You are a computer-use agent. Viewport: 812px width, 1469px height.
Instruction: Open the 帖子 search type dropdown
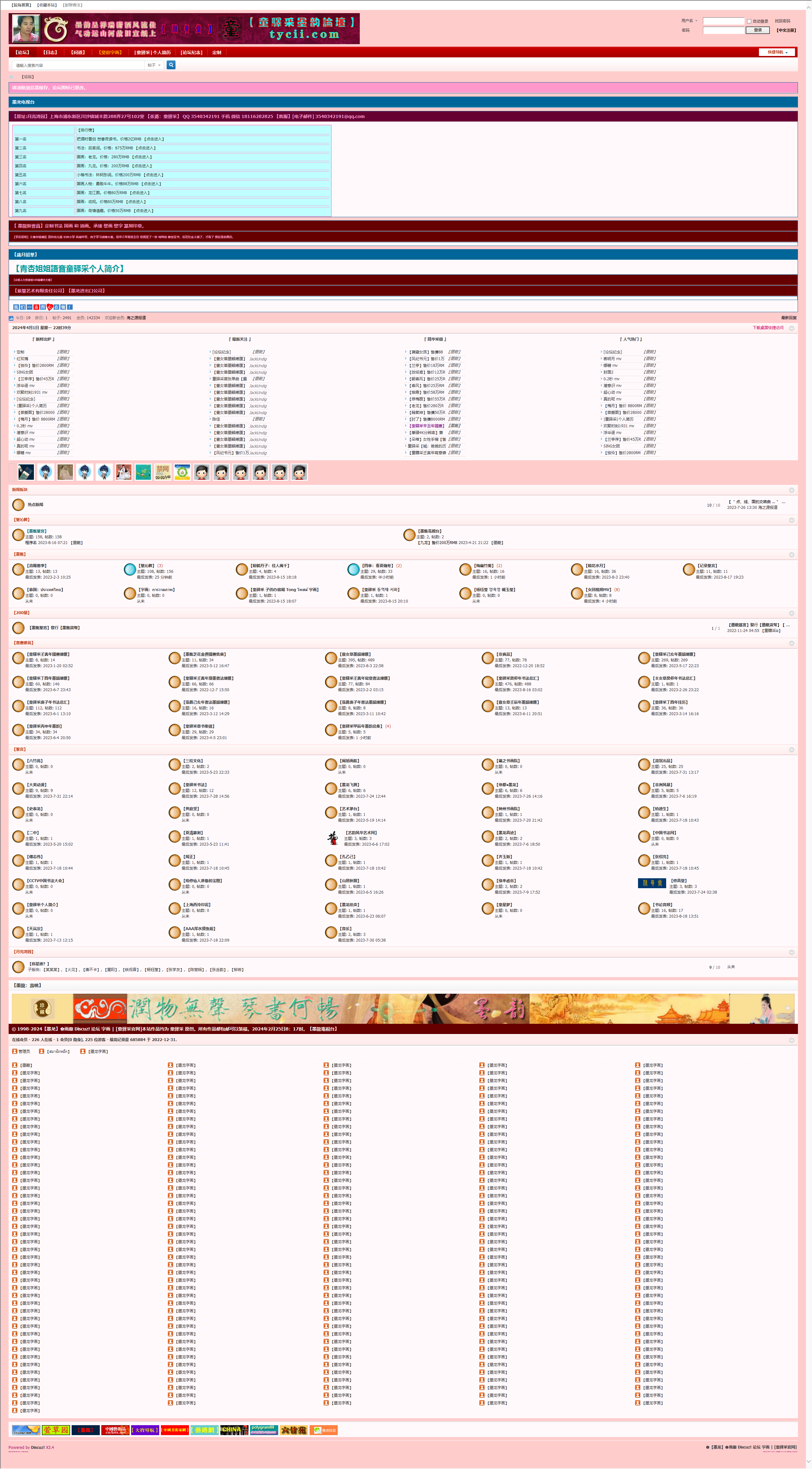click(x=154, y=65)
